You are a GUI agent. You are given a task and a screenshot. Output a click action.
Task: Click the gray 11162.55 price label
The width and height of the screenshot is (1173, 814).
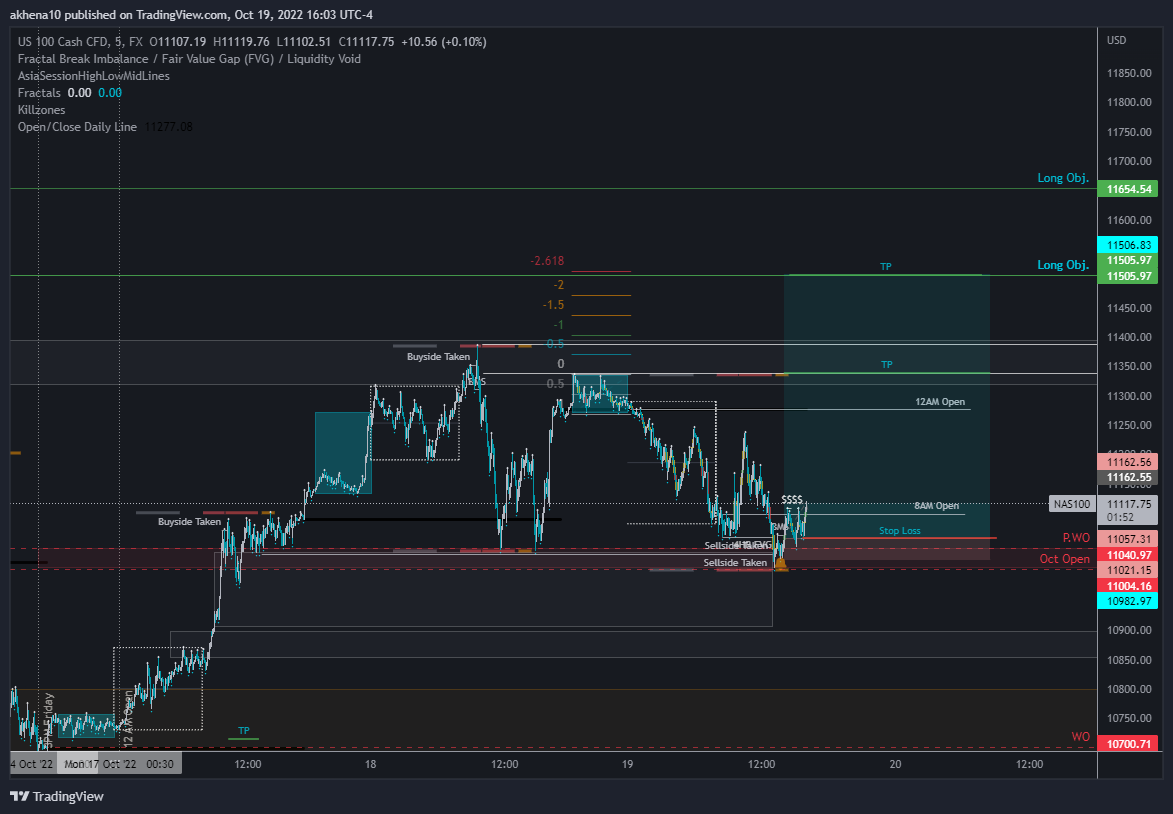(1127, 477)
